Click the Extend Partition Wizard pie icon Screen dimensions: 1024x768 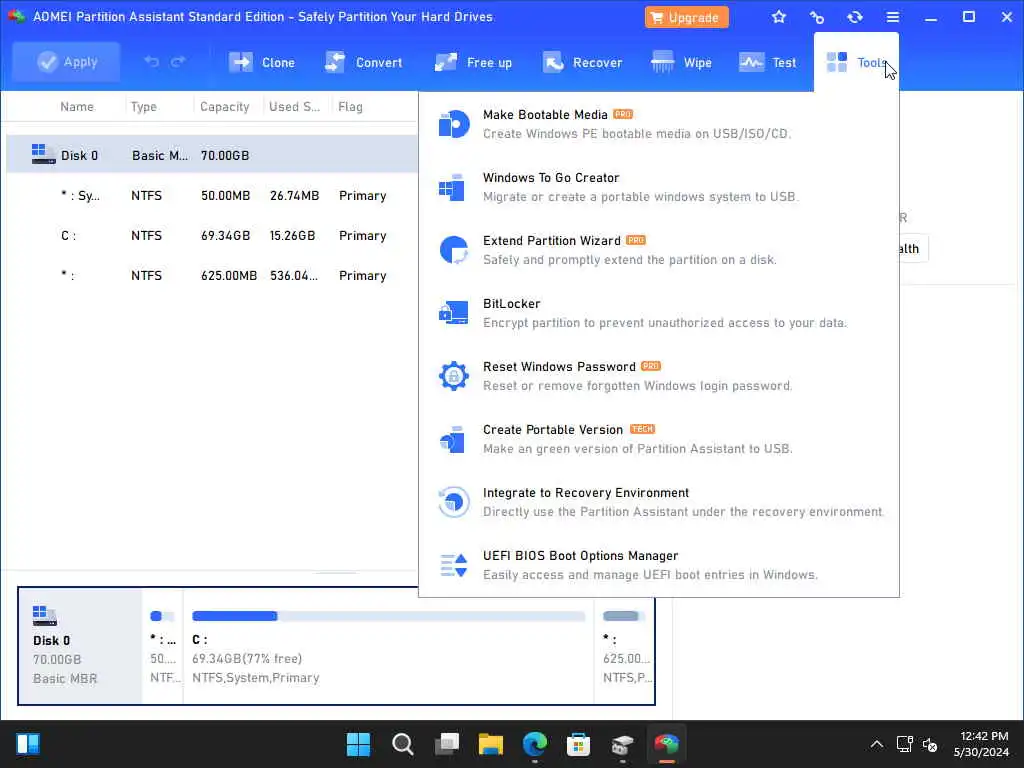[454, 249]
